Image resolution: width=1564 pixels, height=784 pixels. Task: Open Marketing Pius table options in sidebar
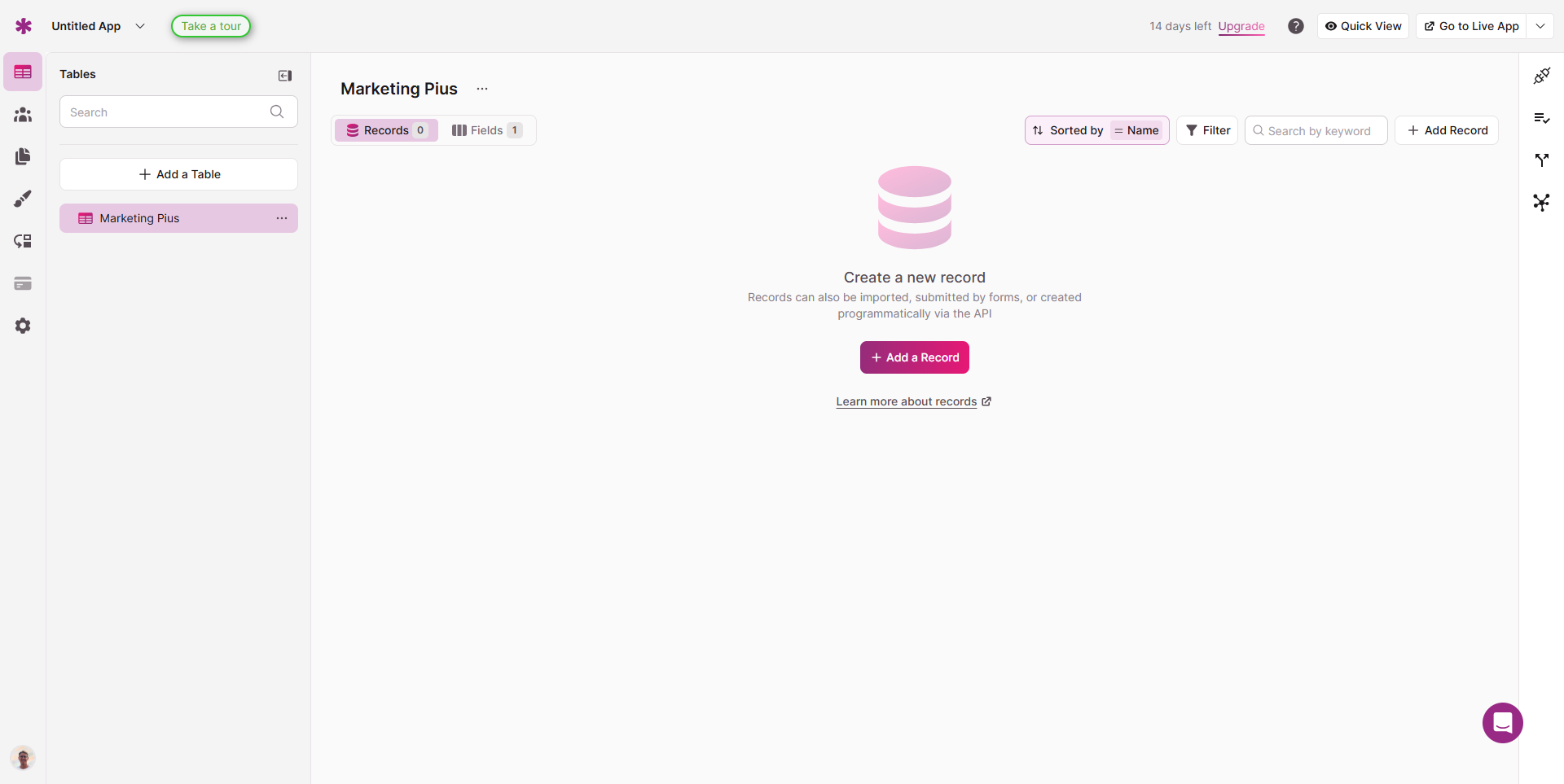point(282,218)
